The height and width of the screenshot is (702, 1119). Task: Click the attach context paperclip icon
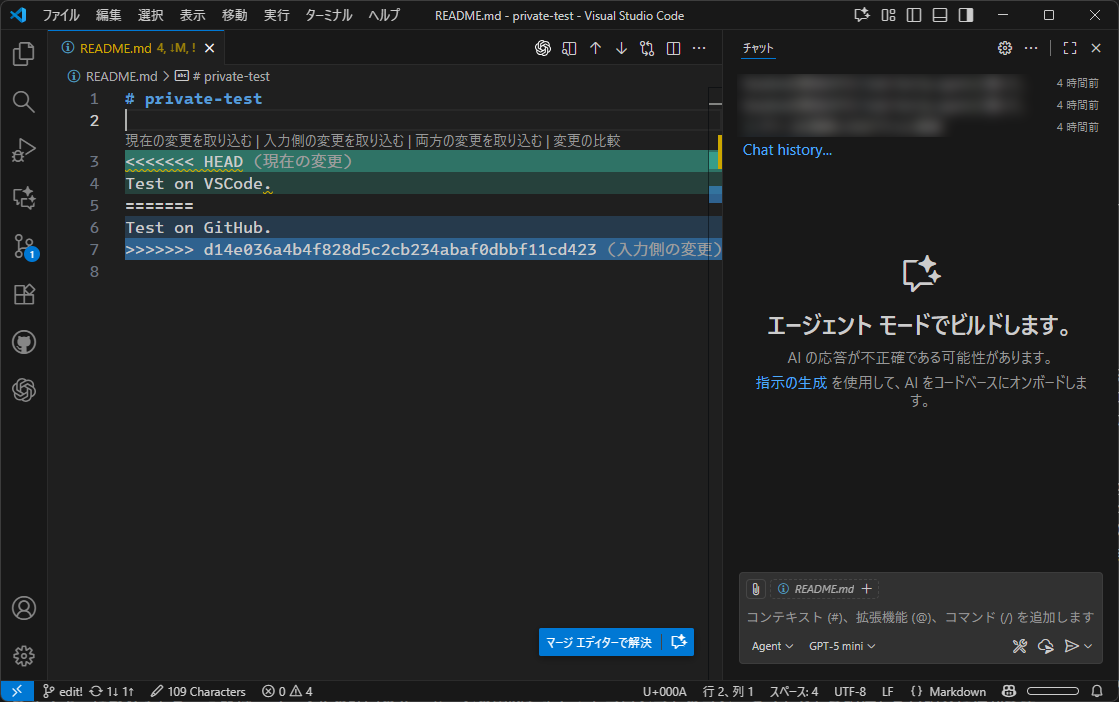tap(756, 589)
